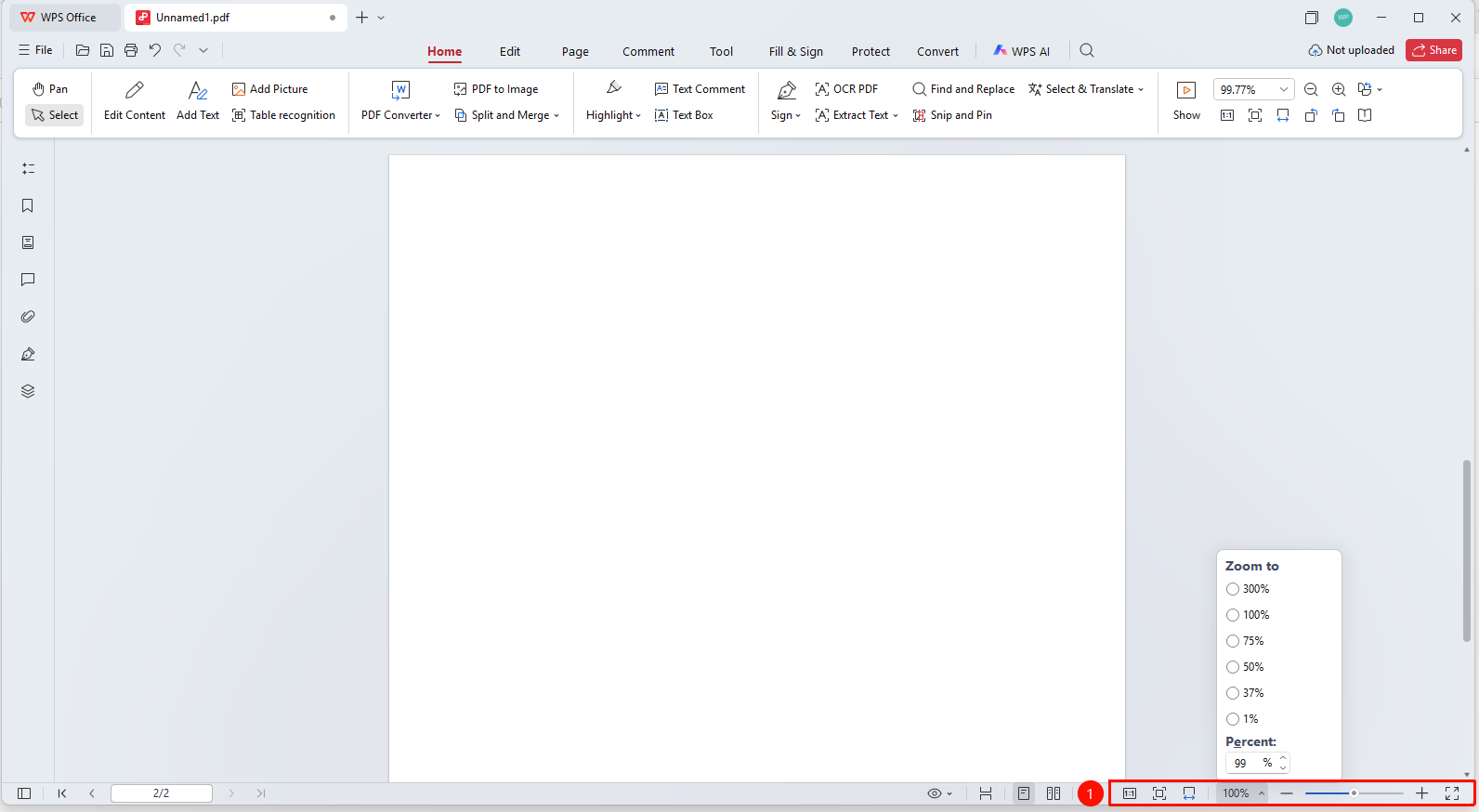Open the Convert tab
Image resolution: width=1479 pixels, height=812 pixels.
(x=937, y=52)
